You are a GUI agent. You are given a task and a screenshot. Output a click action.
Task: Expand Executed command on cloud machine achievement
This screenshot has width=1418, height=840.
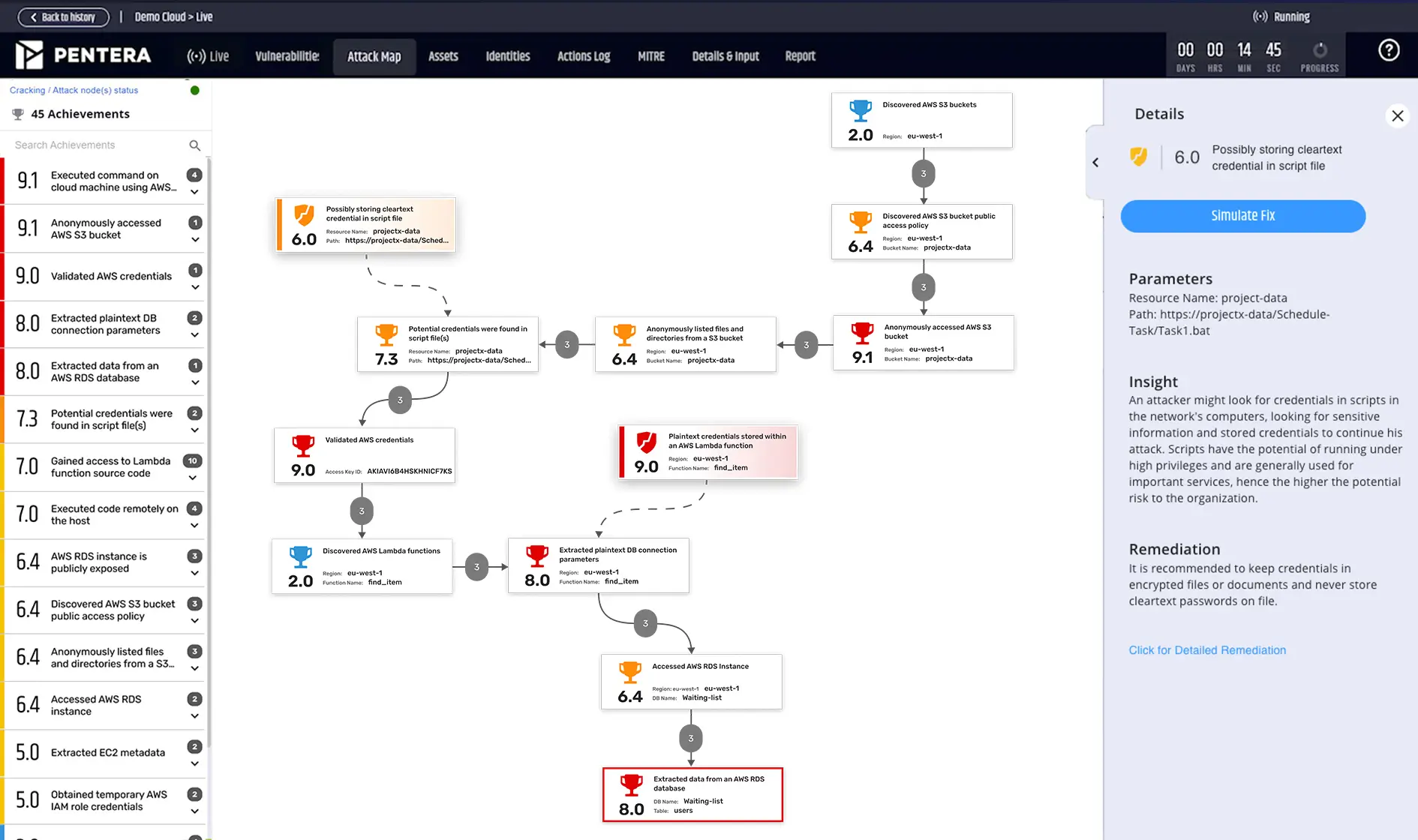pos(194,192)
